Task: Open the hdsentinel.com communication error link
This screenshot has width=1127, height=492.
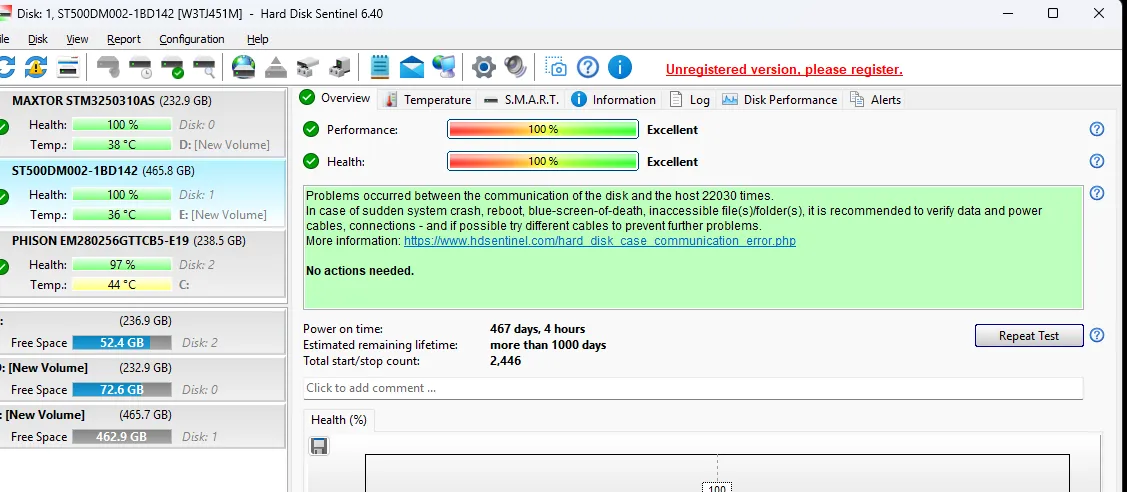Action: 600,241
